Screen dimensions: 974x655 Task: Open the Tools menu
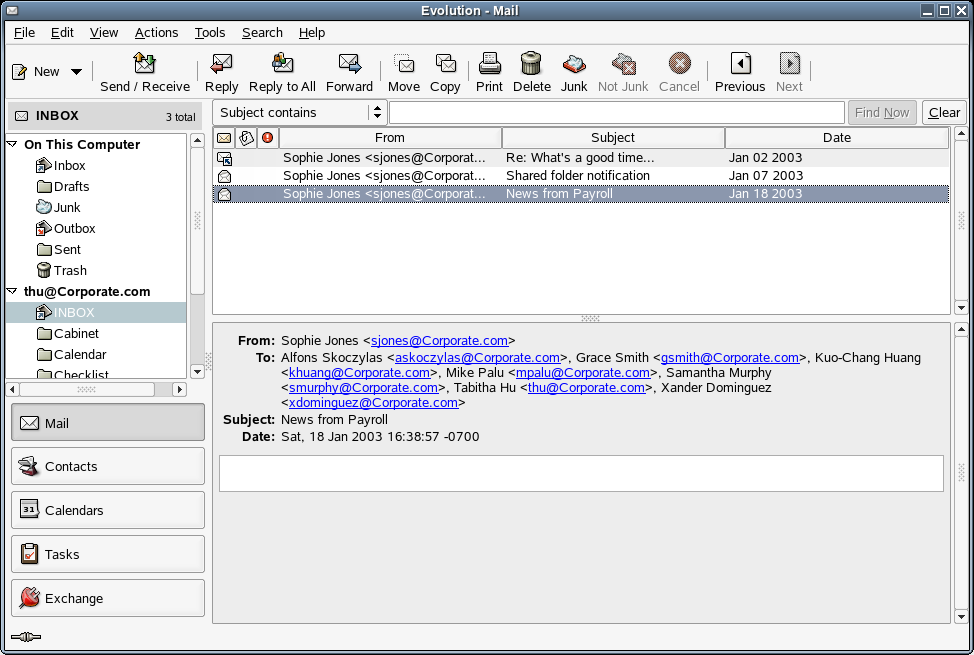pyautogui.click(x=210, y=32)
